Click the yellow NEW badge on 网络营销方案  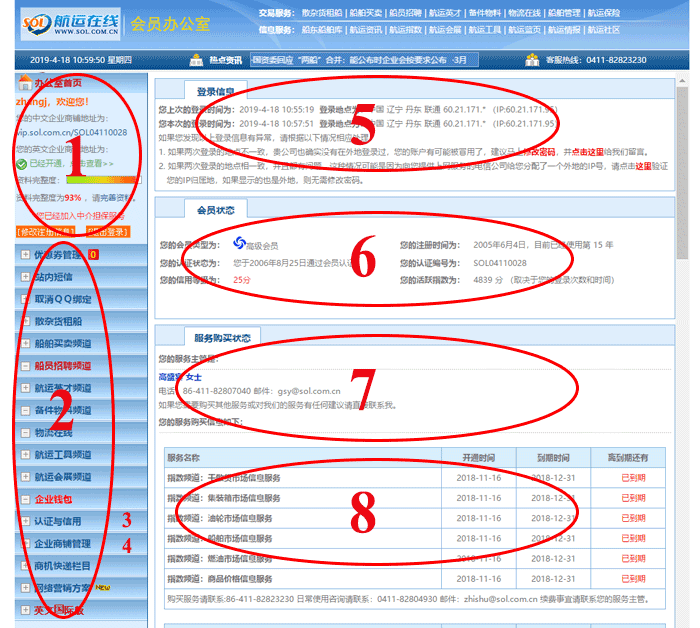click(103, 587)
